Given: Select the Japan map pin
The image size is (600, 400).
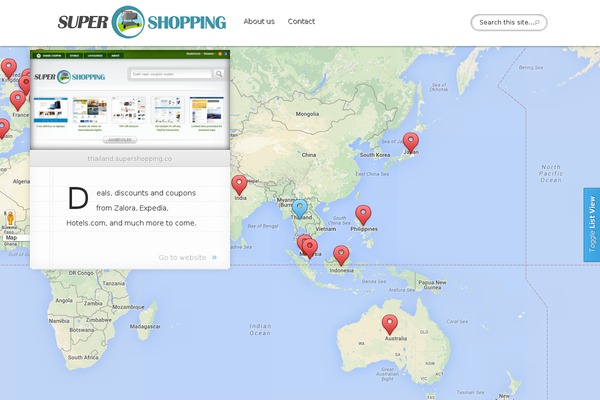Looking at the screenshot, I should (411, 143).
